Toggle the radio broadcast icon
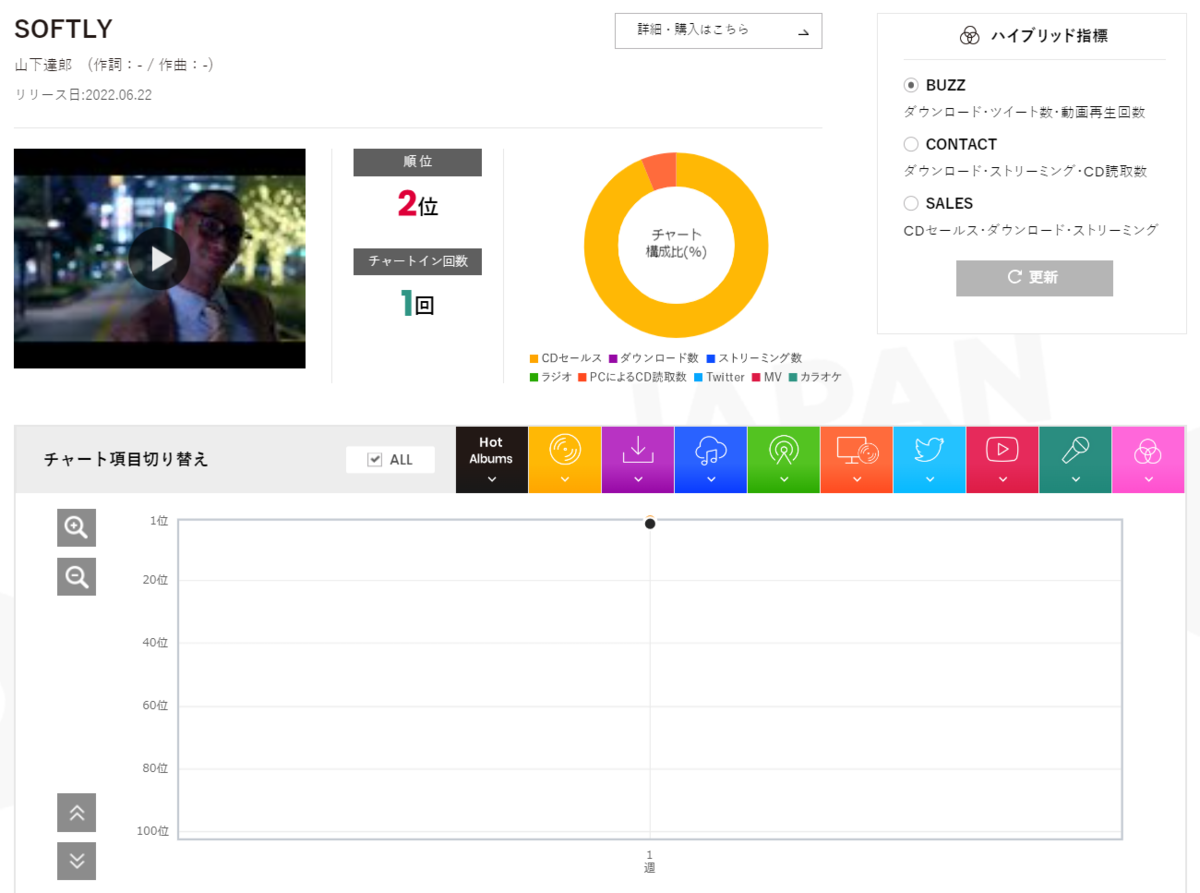 (x=784, y=460)
